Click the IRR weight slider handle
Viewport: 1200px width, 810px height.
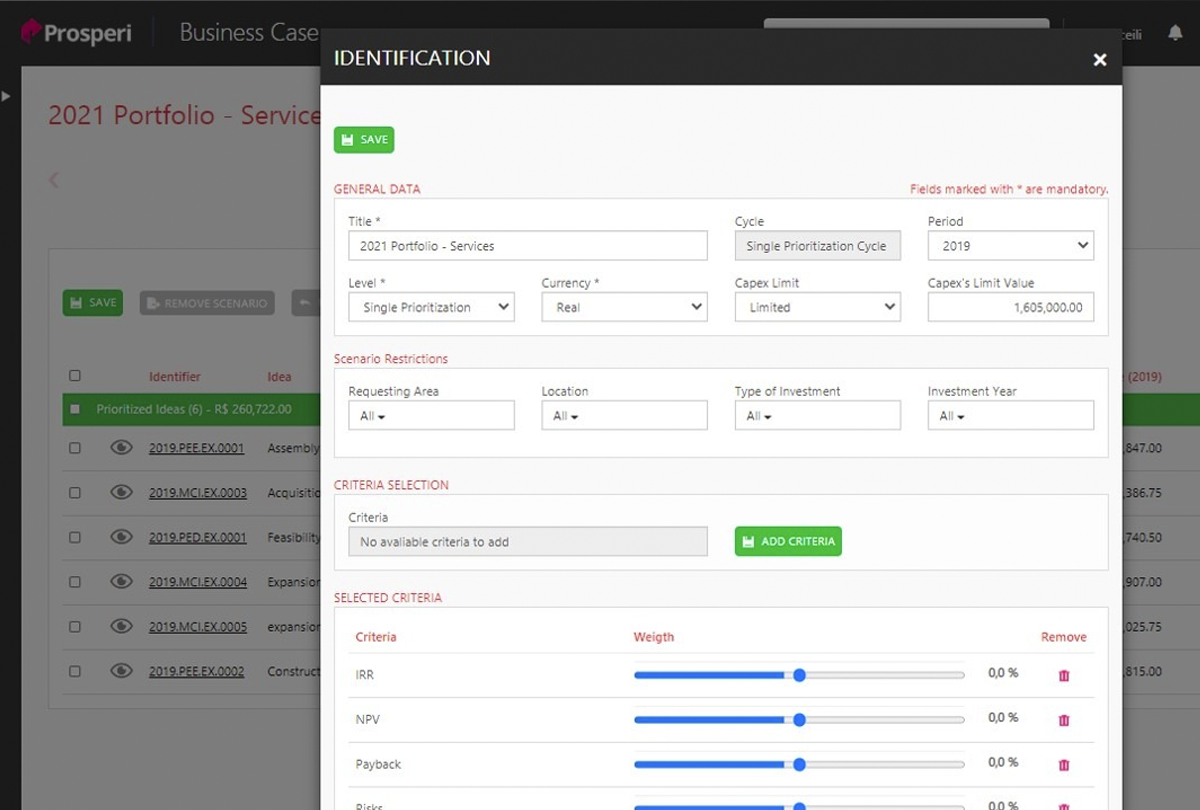[x=799, y=676]
